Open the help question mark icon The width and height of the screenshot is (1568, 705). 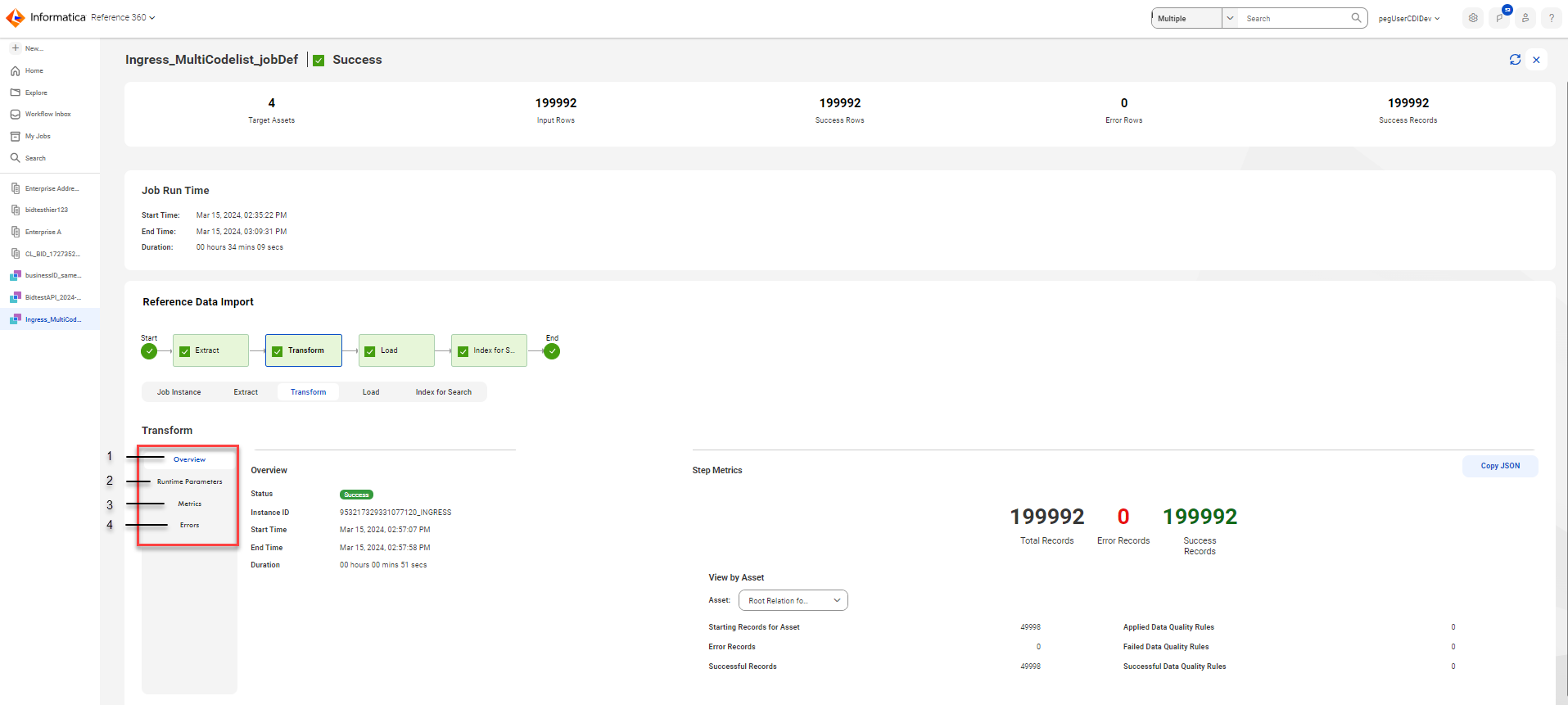click(x=1551, y=18)
